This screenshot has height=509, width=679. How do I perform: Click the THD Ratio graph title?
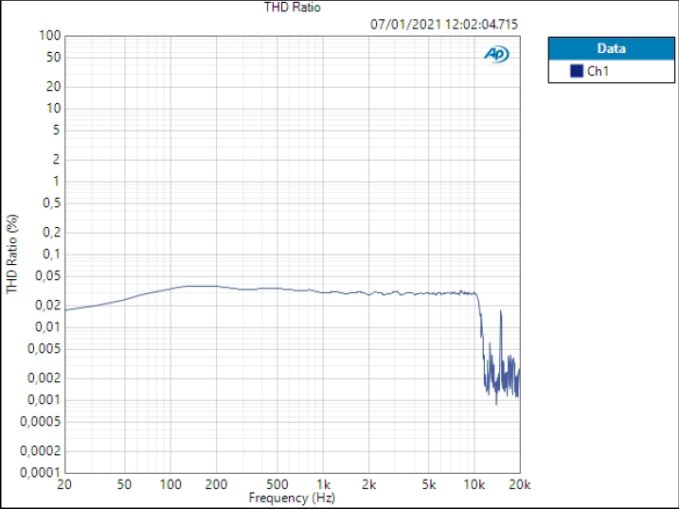[292, 7]
